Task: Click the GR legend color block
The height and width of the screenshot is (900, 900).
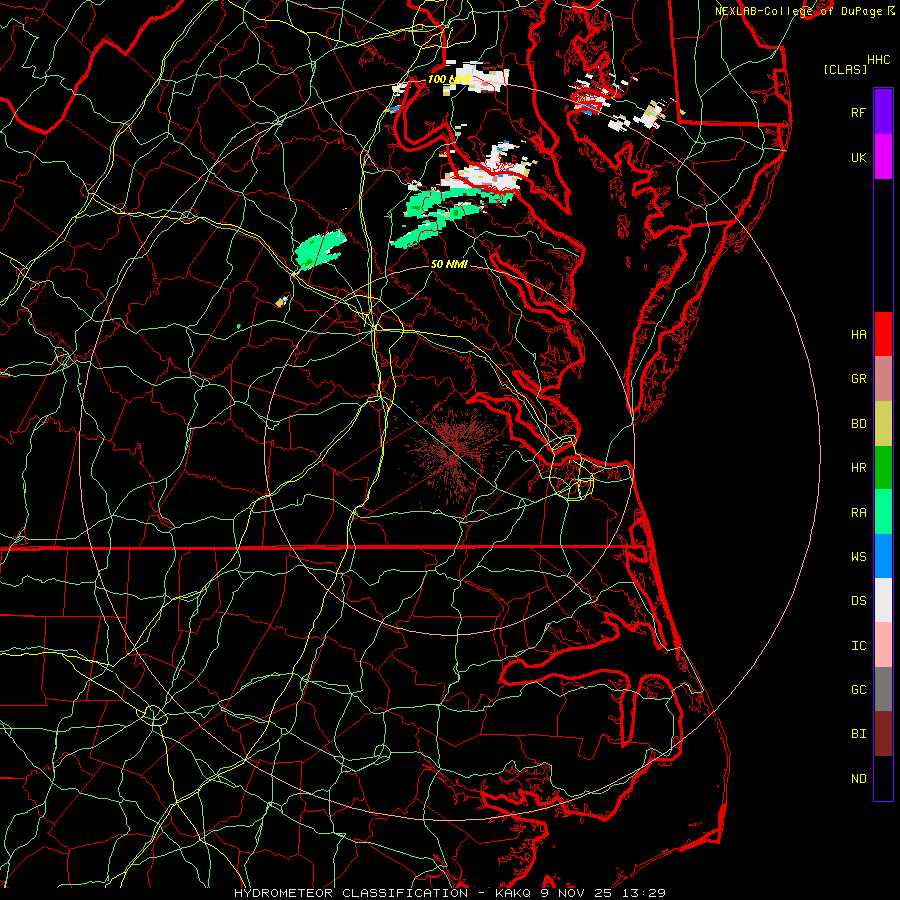Action: coord(883,379)
